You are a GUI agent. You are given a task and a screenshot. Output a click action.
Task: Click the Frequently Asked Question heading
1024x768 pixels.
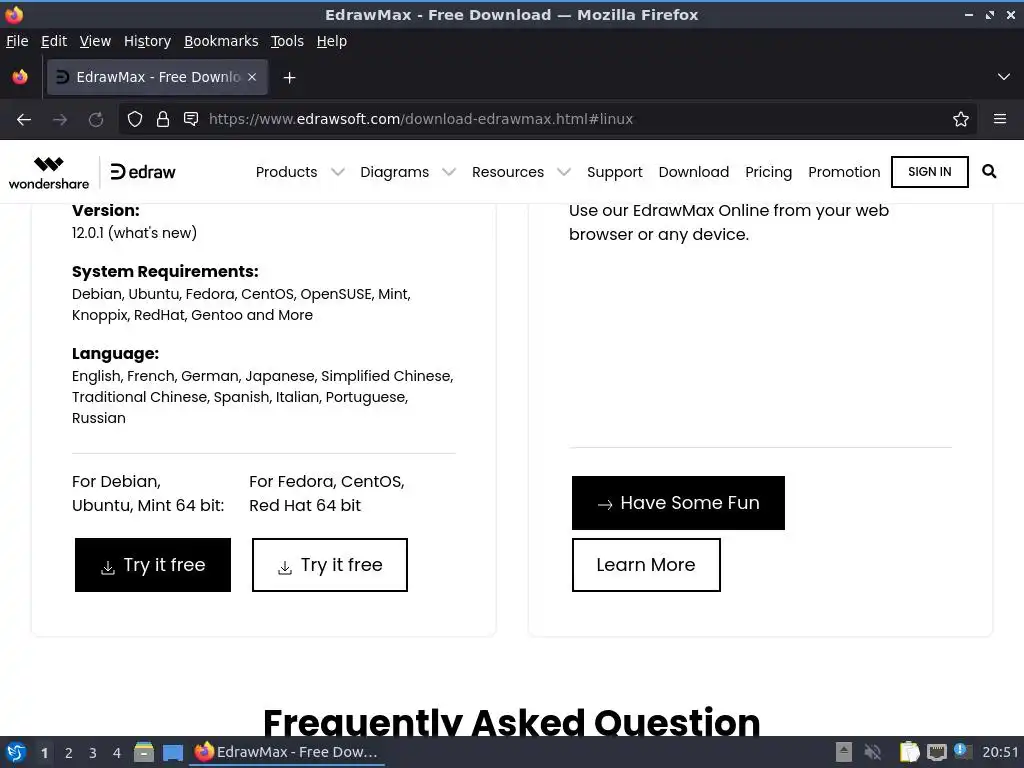[511, 722]
